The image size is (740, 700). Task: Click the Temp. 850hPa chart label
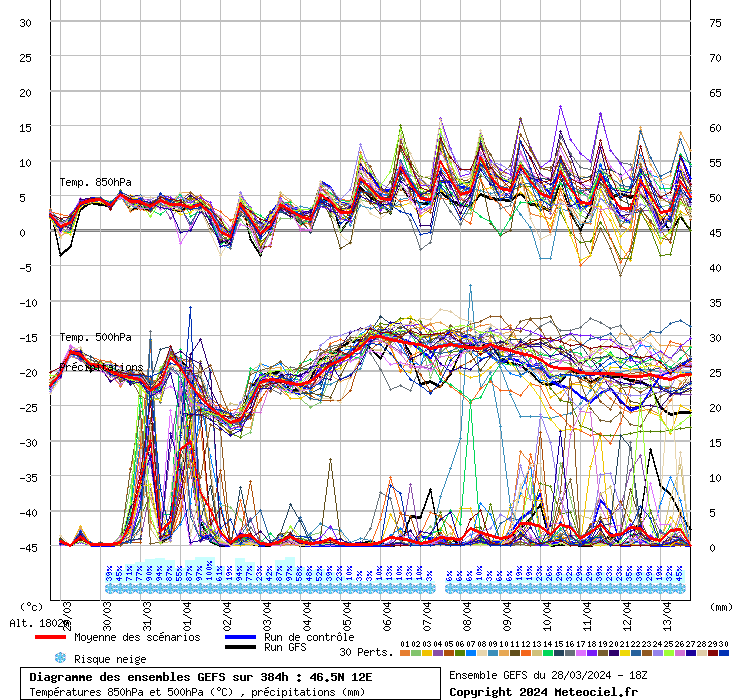tap(95, 182)
